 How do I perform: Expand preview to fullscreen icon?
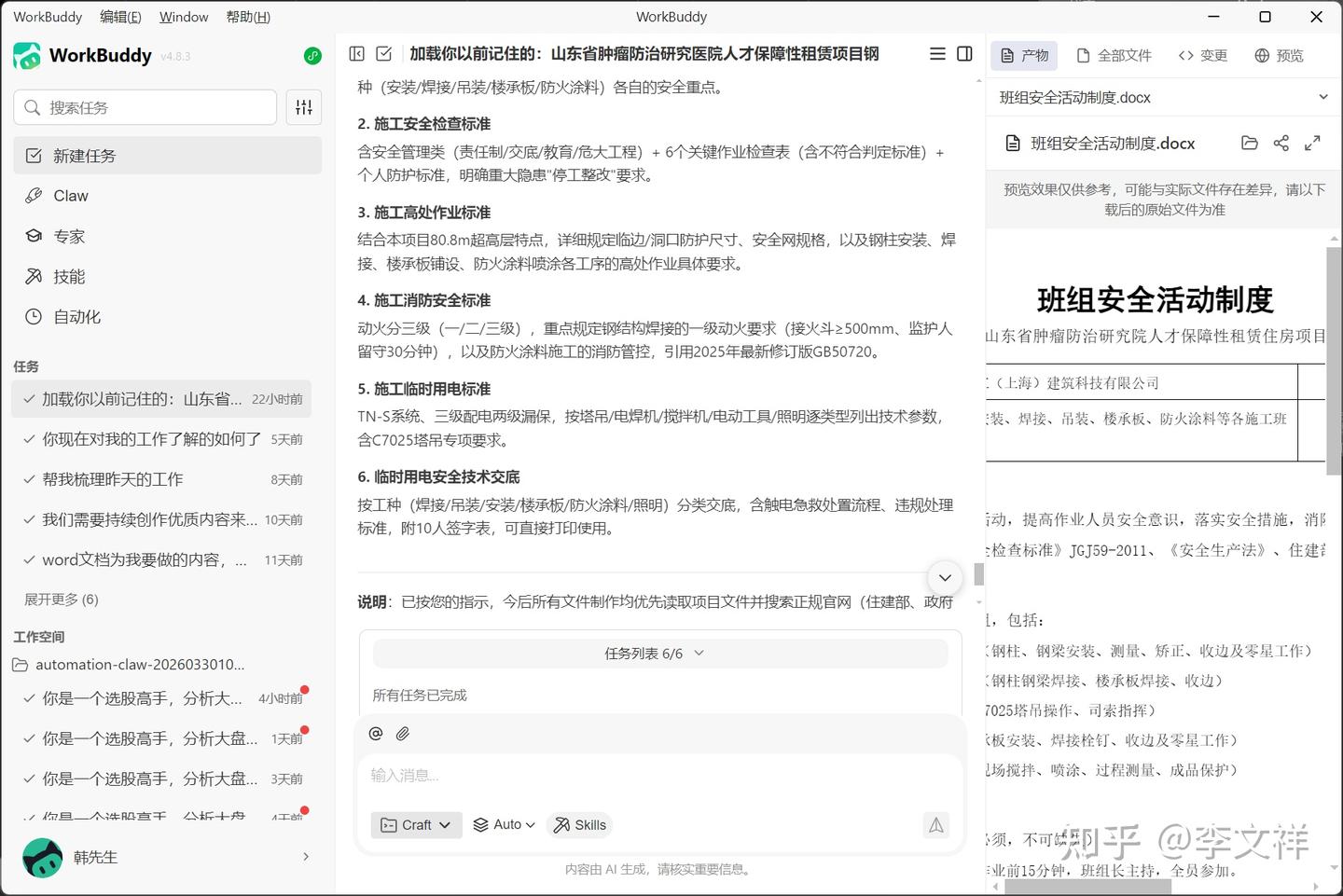tap(1312, 143)
